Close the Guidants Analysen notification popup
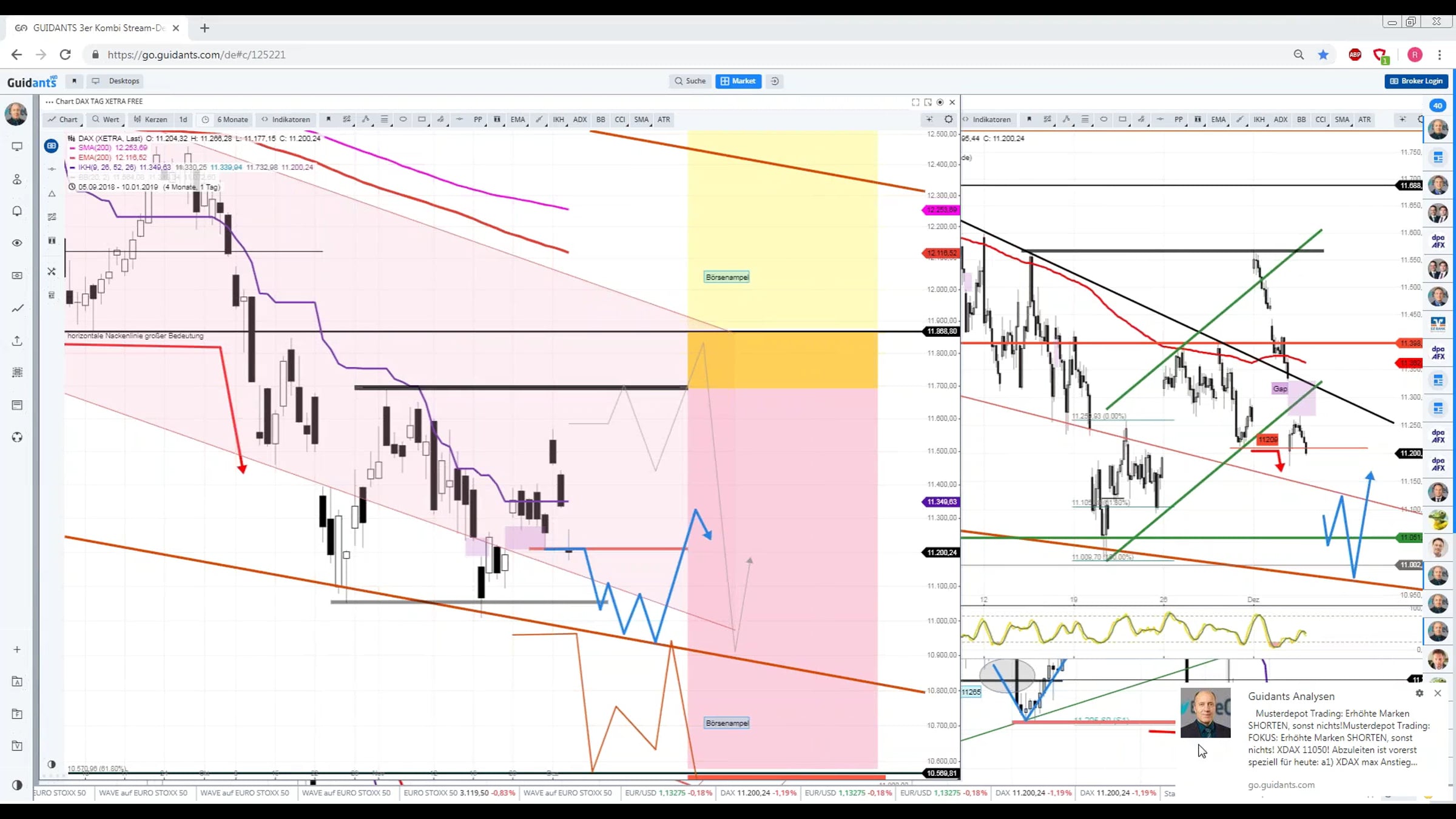 [1438, 693]
